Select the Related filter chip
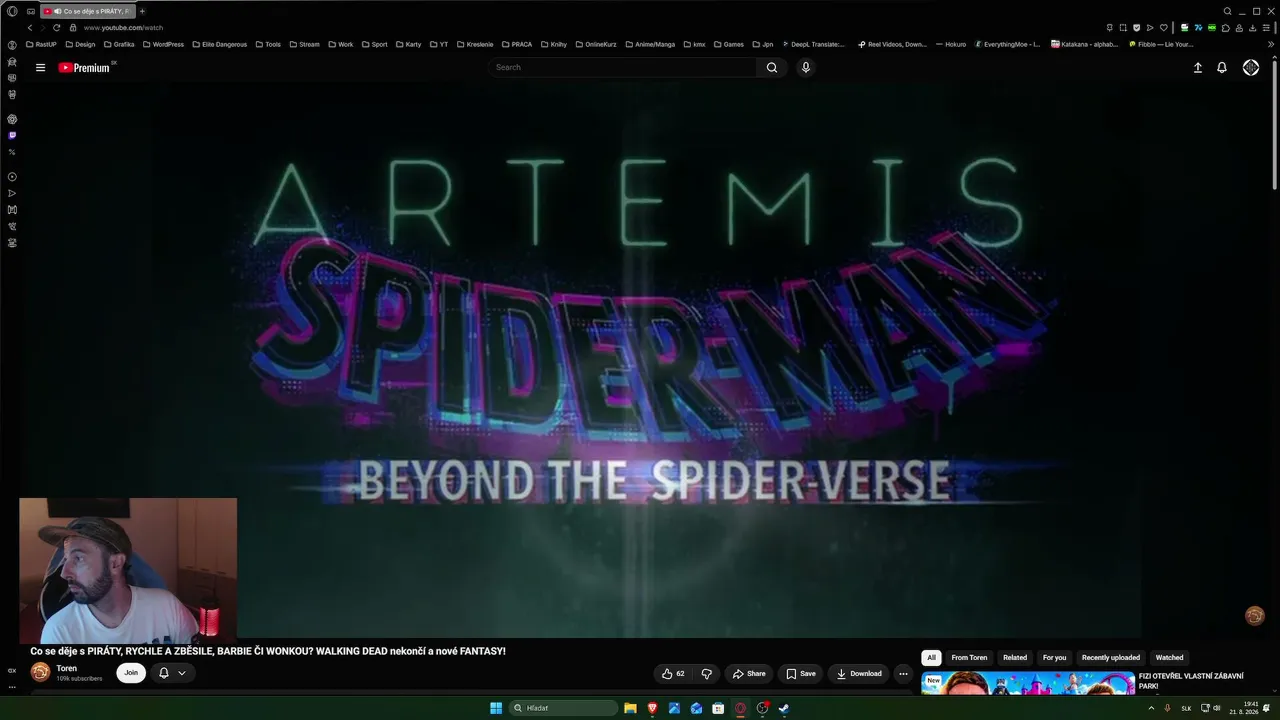This screenshot has height=720, width=1280. (1015, 658)
